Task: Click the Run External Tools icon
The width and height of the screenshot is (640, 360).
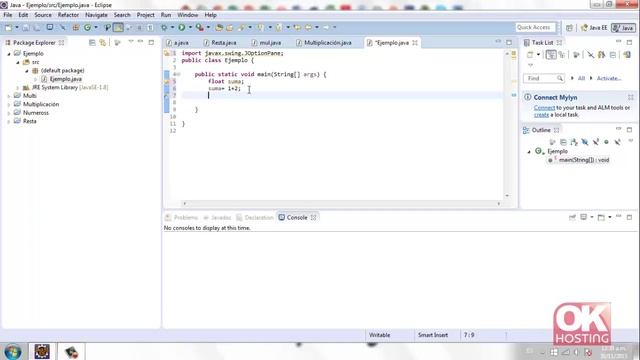Action: (200, 27)
